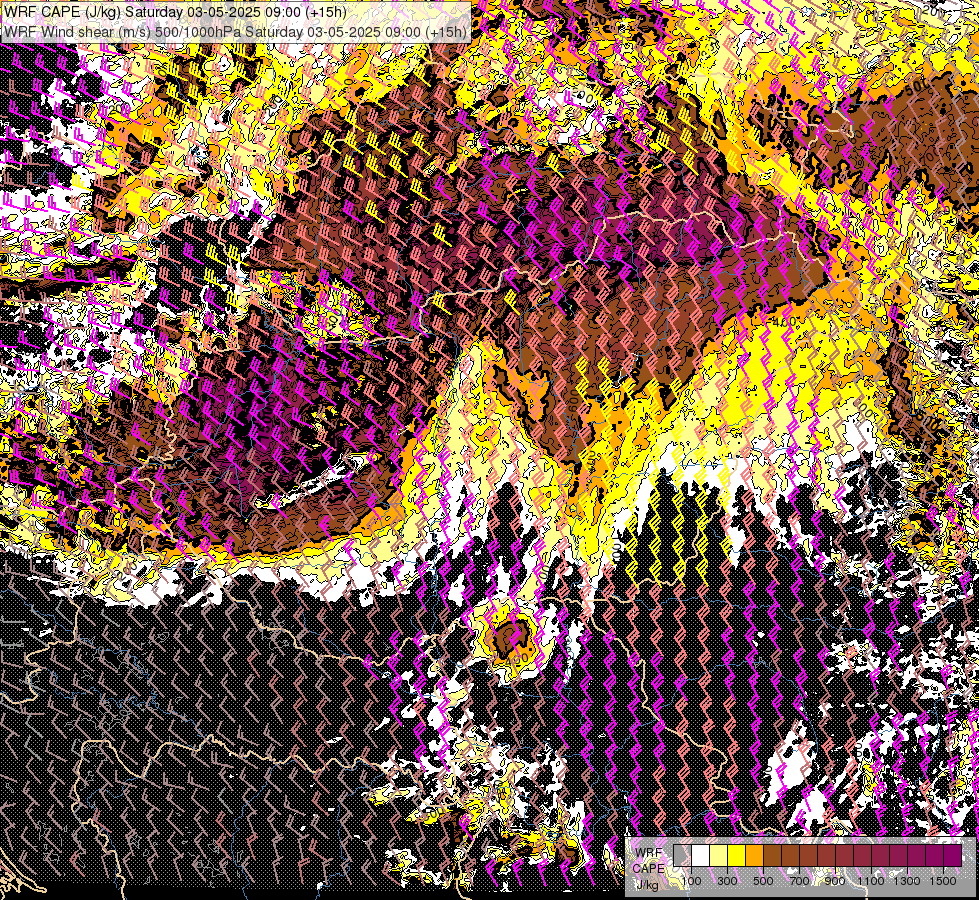
Task: Click the WRF Wind shear title line
Action: click(235, 31)
